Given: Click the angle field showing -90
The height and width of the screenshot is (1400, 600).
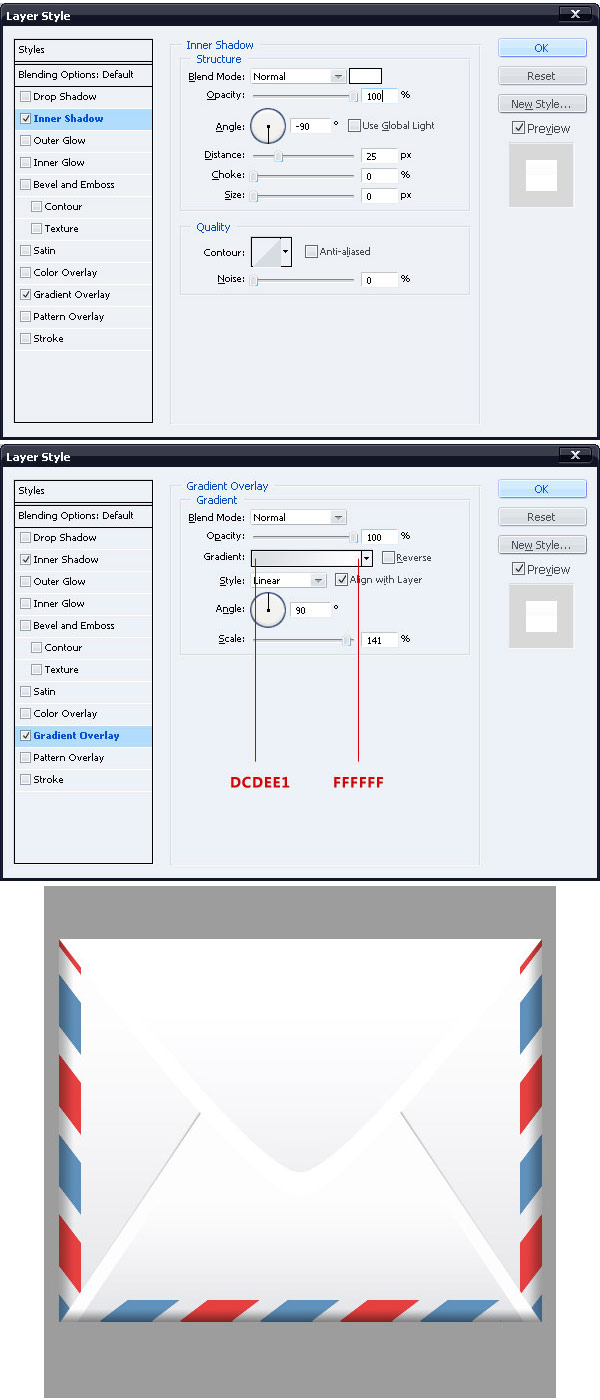Looking at the screenshot, I should [310, 126].
